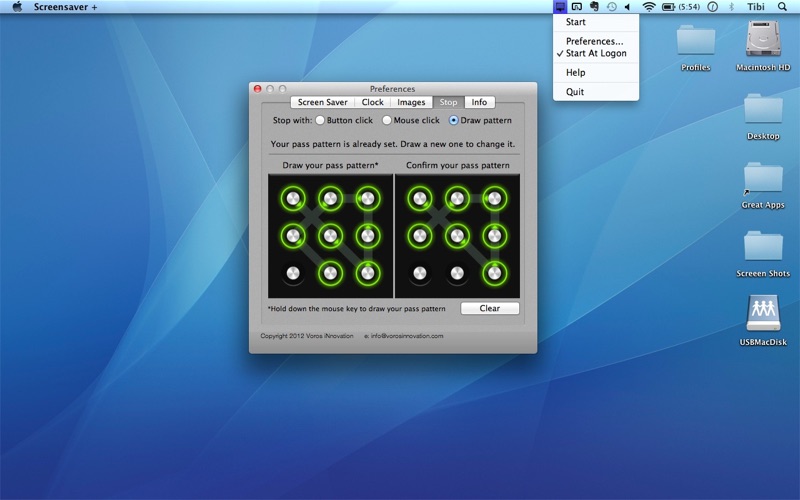The height and width of the screenshot is (500, 800).
Task: Click the volume speaker icon
Action: click(628, 7)
